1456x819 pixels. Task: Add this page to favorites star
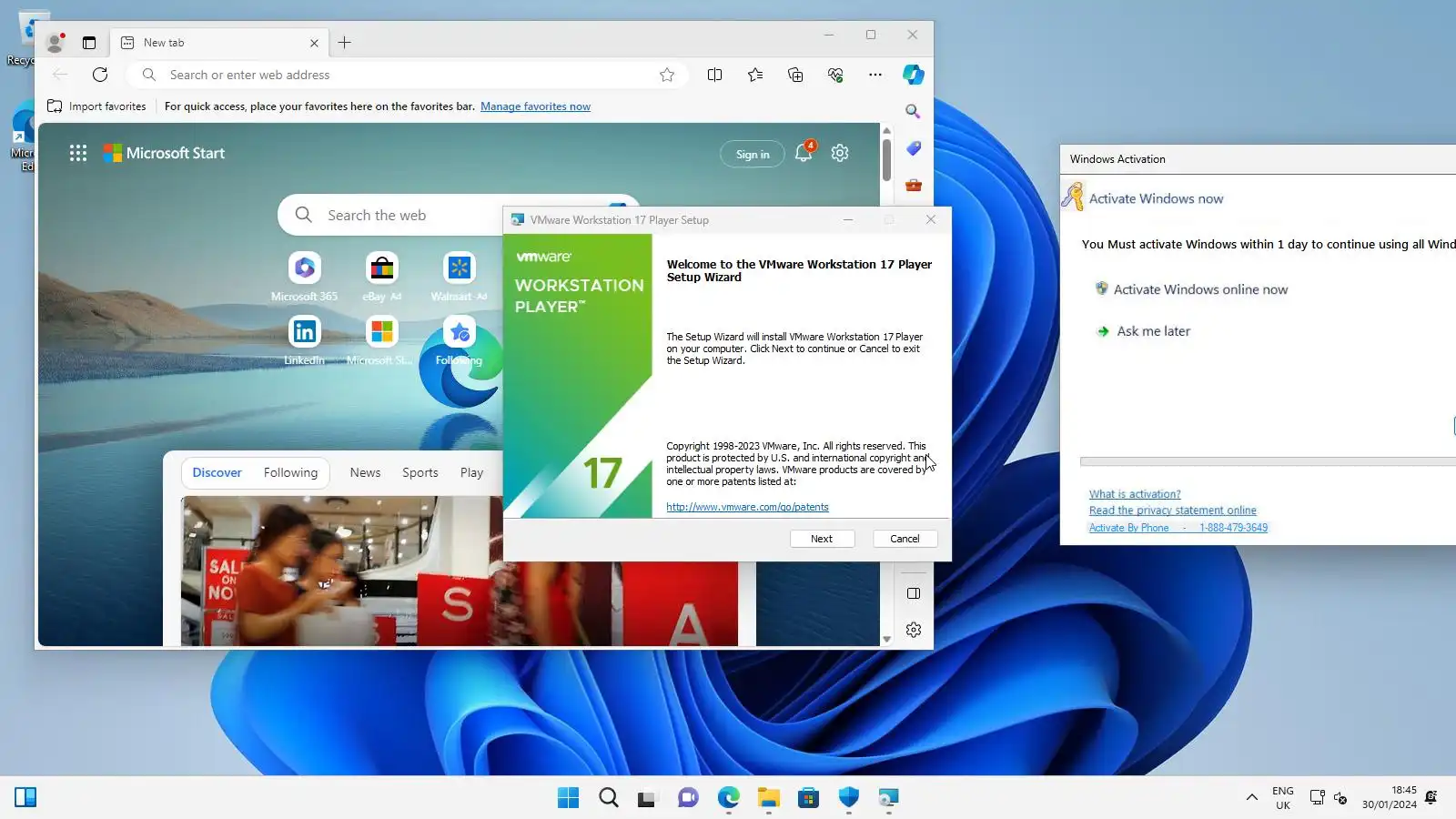[667, 75]
